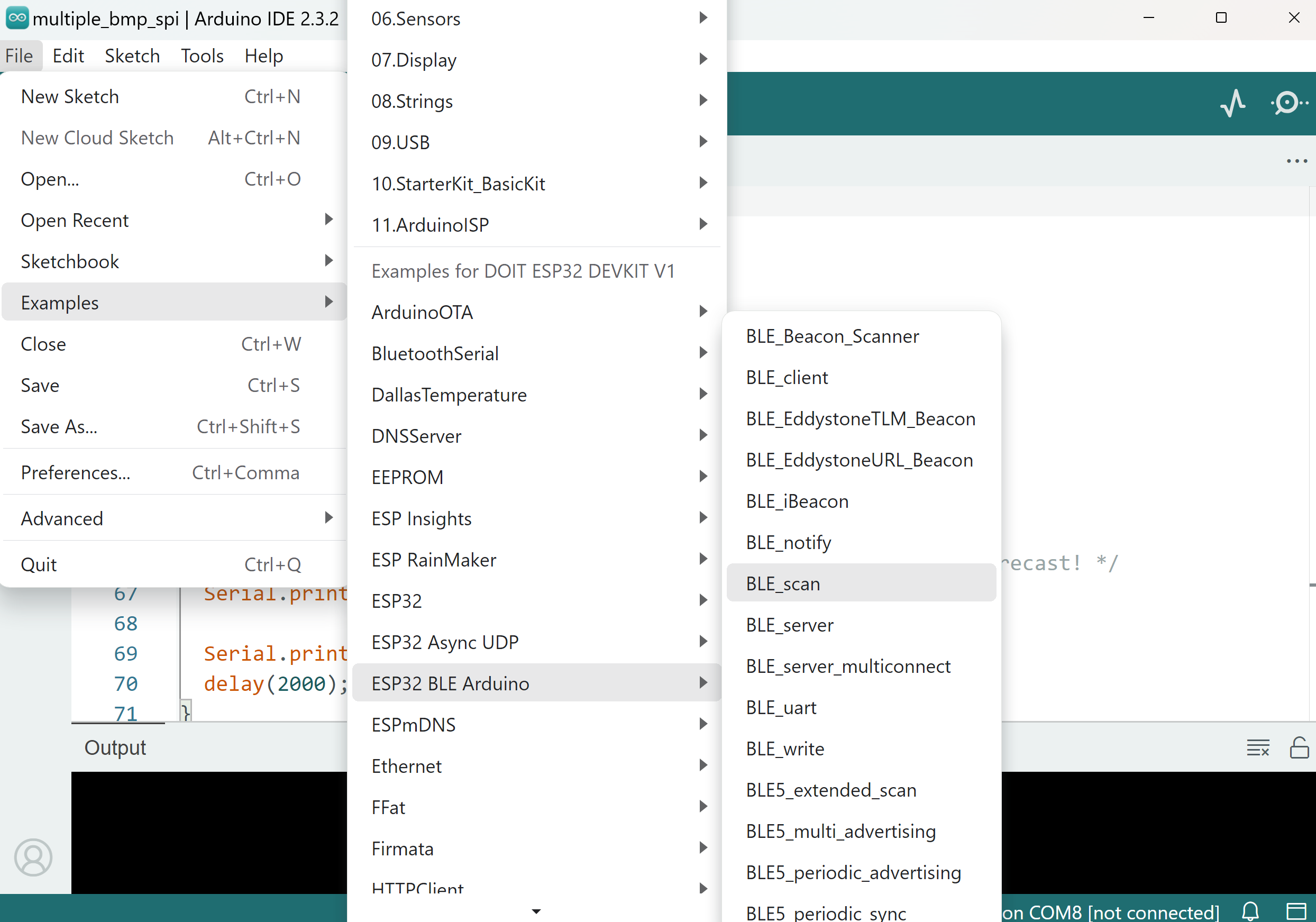Expand FFat examples
The height and width of the screenshot is (922, 1316).
coord(536,807)
